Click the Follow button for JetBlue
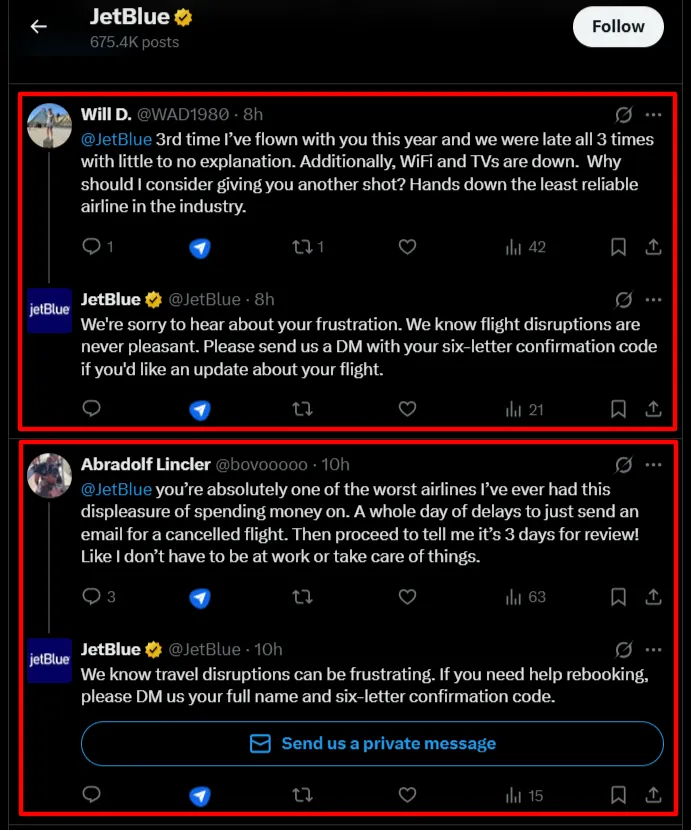The width and height of the screenshot is (691, 830). point(618,27)
